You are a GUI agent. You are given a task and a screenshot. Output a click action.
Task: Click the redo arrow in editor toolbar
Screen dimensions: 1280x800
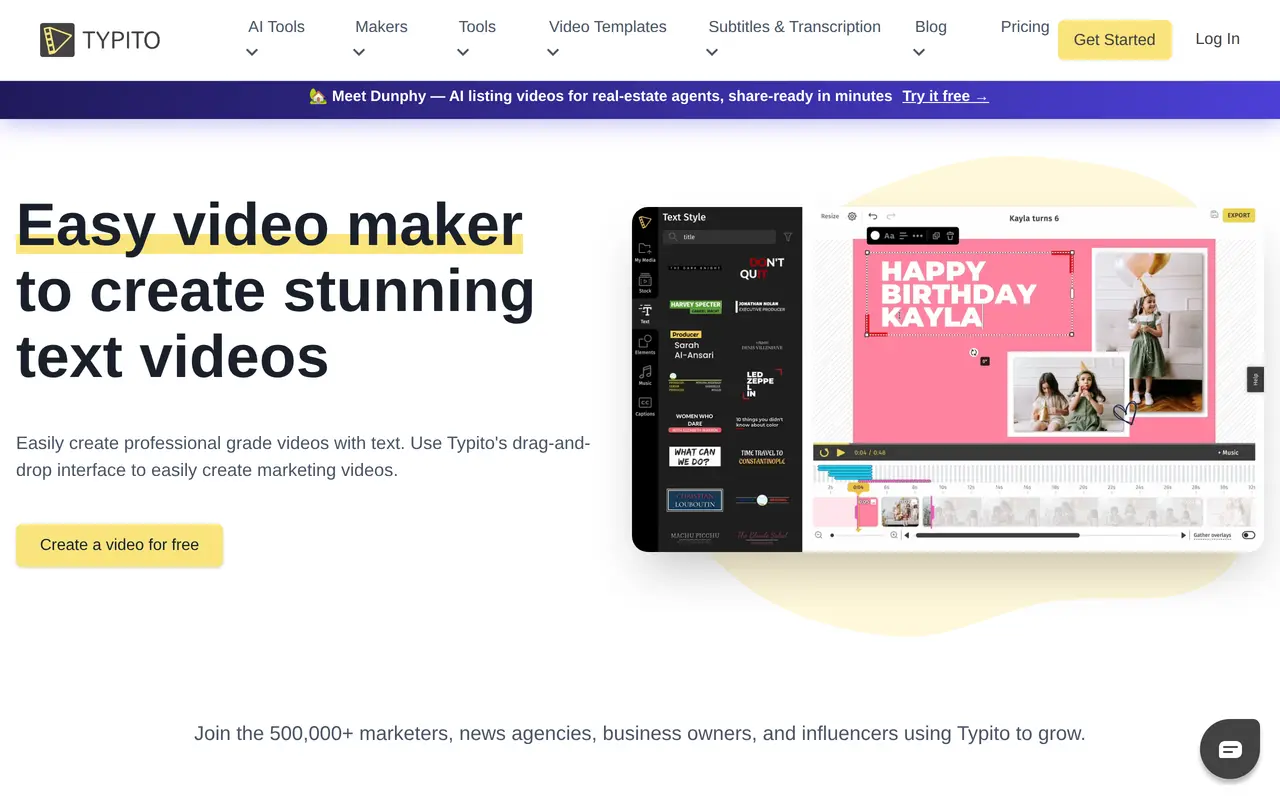point(891,216)
